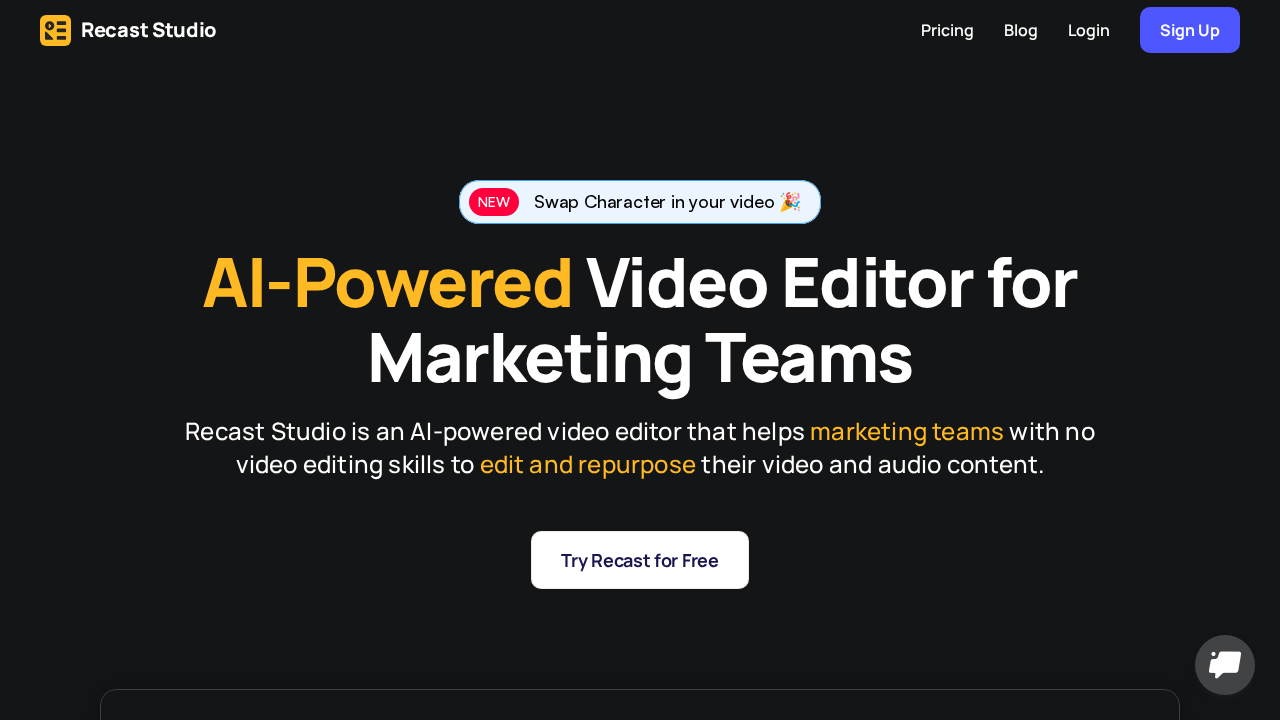Click the yellow AI-Powered headline word
1280x720 pixels.
pos(388,284)
